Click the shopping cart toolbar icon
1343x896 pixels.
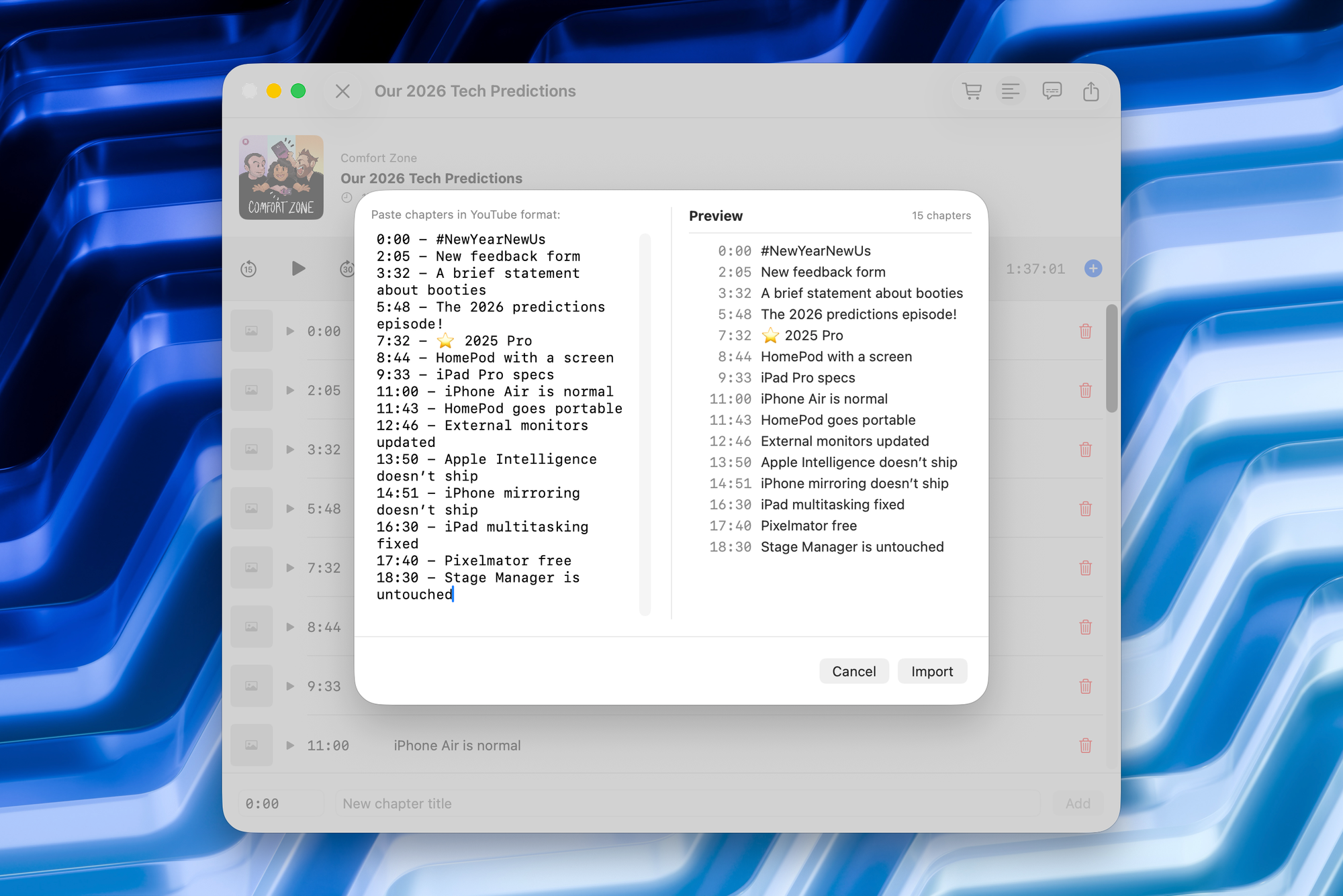pyautogui.click(x=972, y=91)
